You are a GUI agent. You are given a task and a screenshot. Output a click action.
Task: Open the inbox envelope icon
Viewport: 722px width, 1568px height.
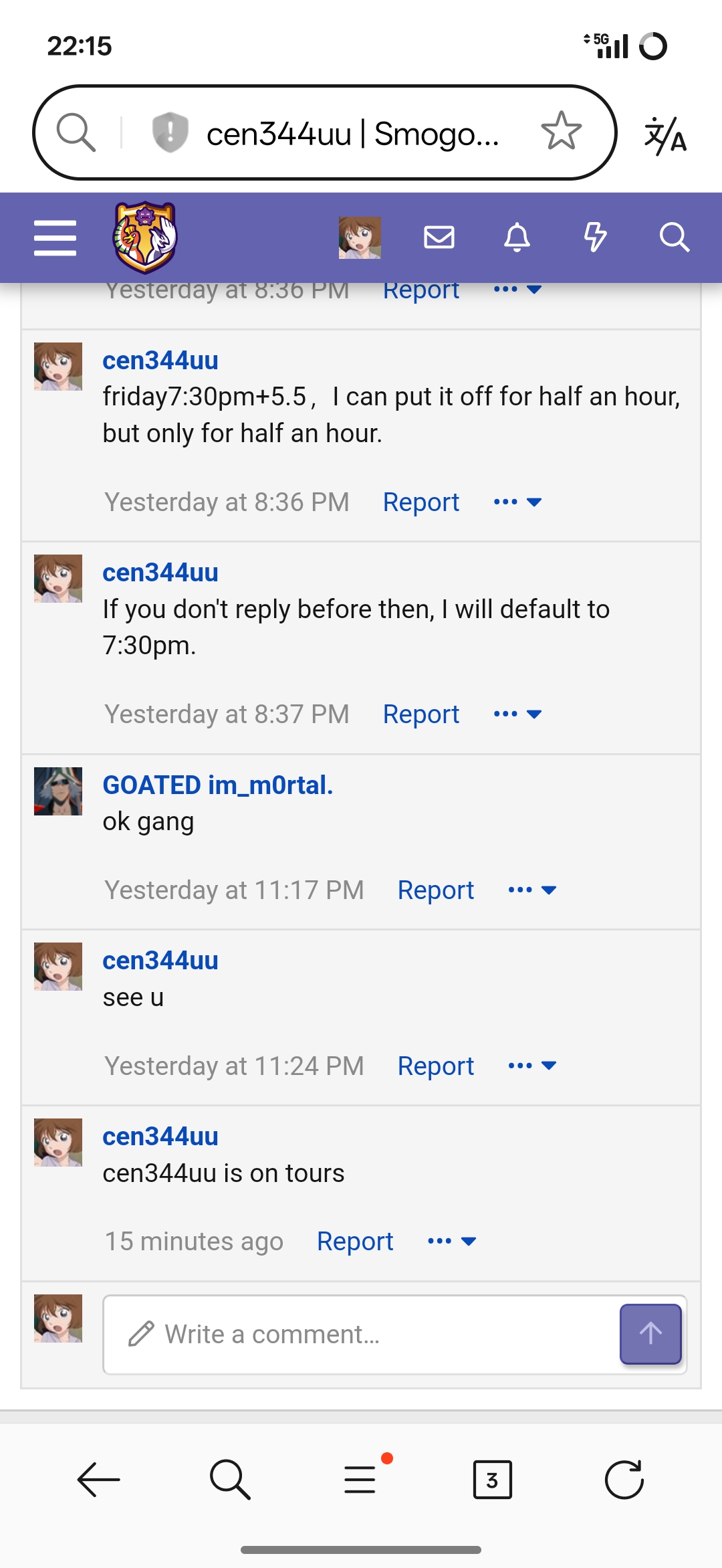click(439, 237)
